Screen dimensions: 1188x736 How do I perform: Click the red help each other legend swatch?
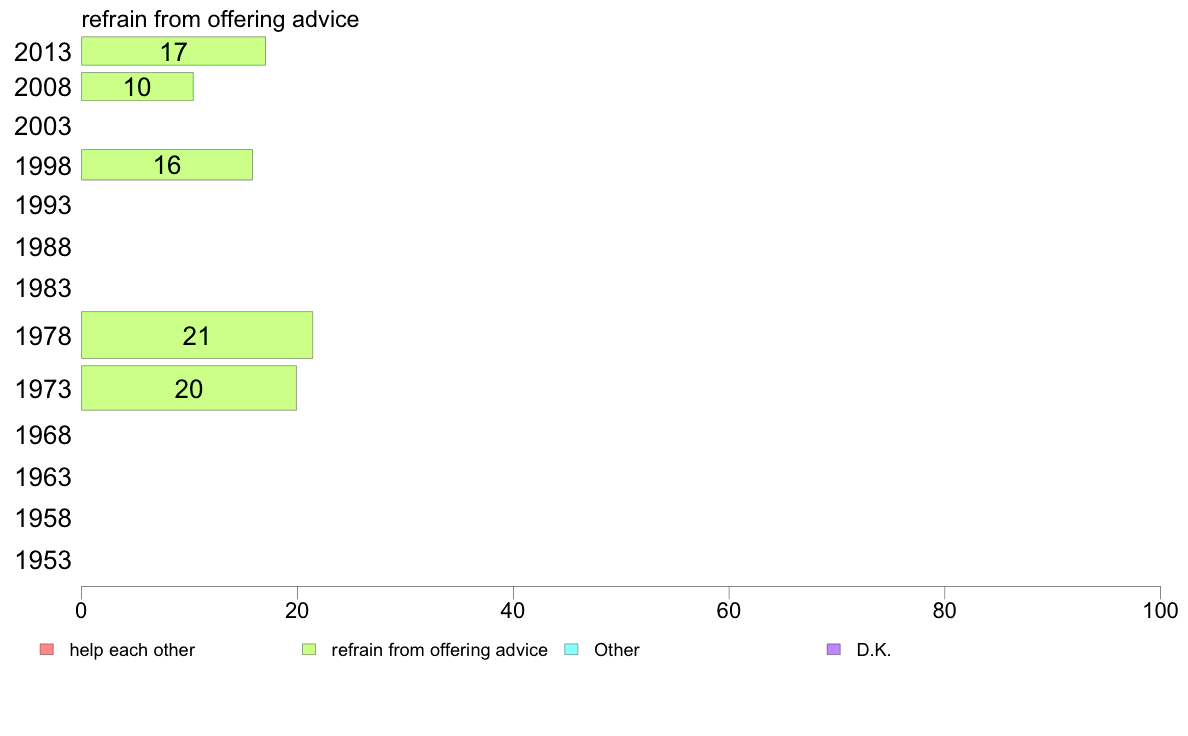click(x=47, y=650)
